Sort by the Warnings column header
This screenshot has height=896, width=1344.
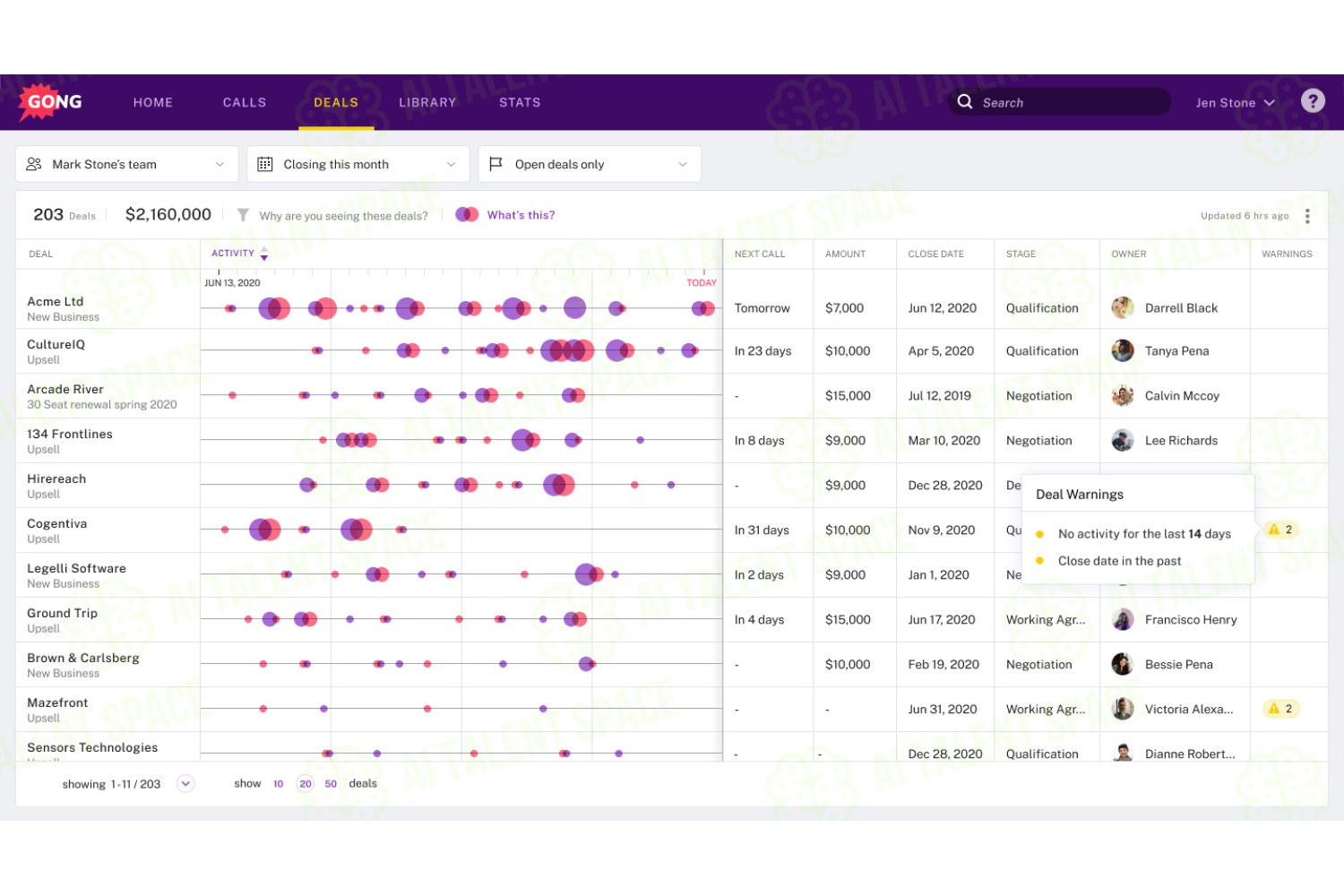coord(1287,254)
